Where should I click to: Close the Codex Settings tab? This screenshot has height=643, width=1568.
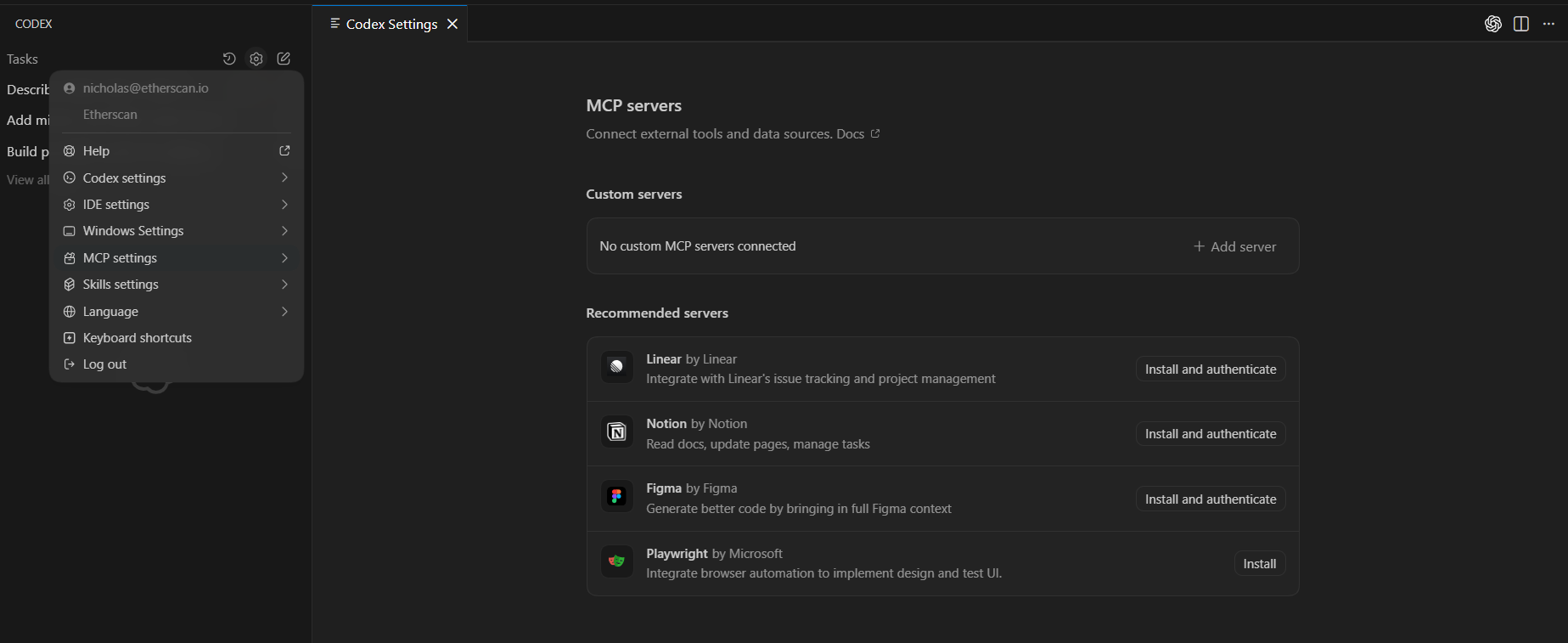[452, 24]
